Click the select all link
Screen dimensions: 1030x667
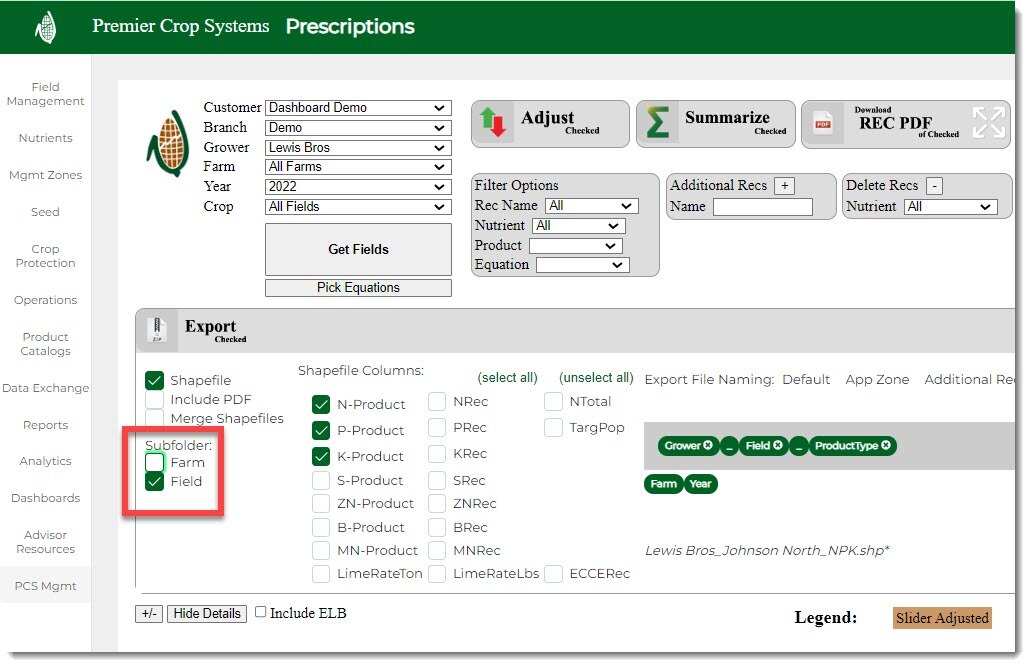click(507, 378)
